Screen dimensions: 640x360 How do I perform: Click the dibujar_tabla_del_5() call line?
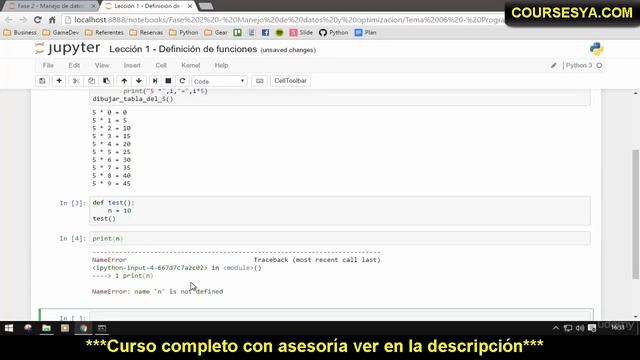point(133,99)
